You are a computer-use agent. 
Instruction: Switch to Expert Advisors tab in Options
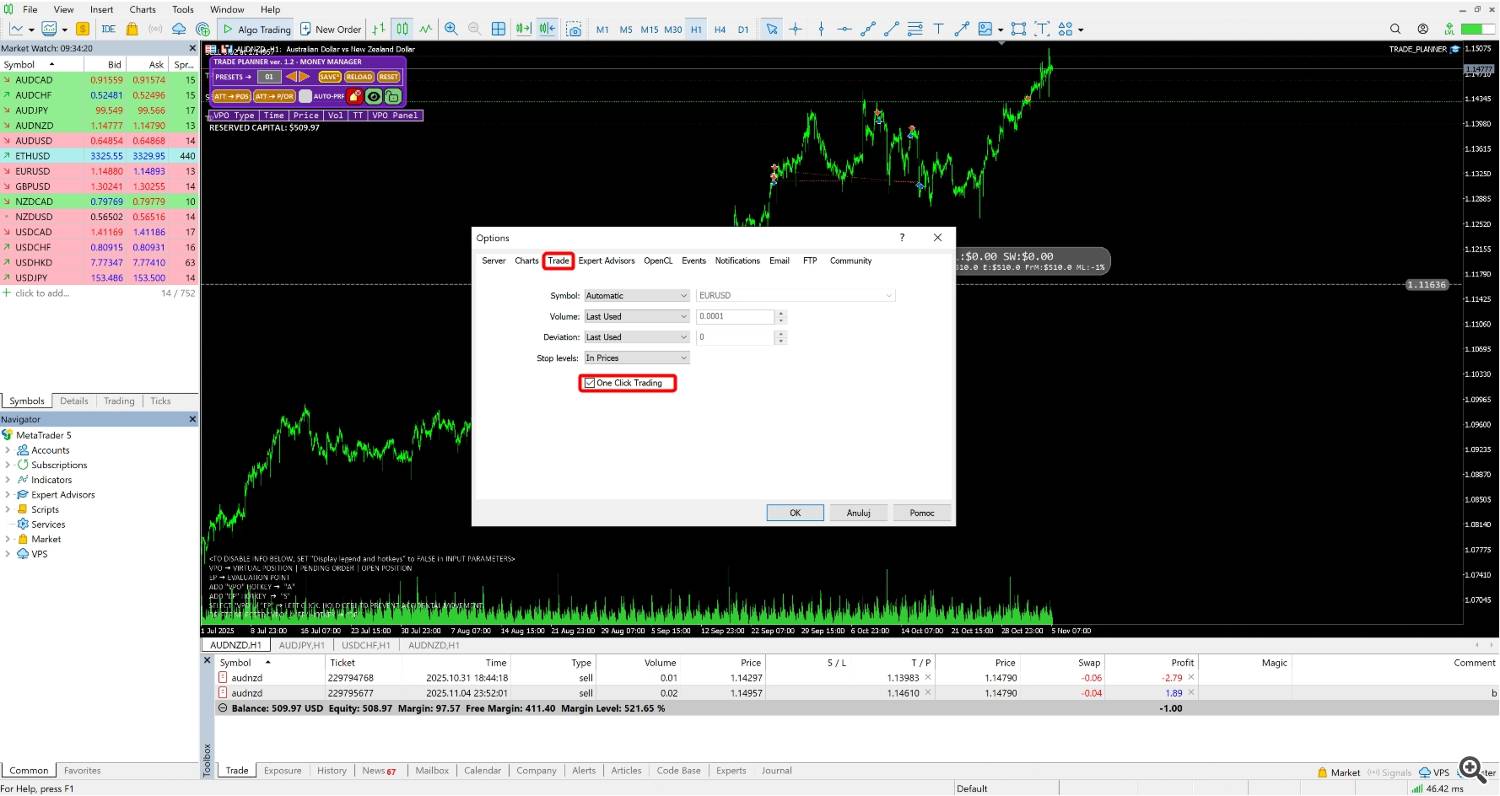coord(606,261)
